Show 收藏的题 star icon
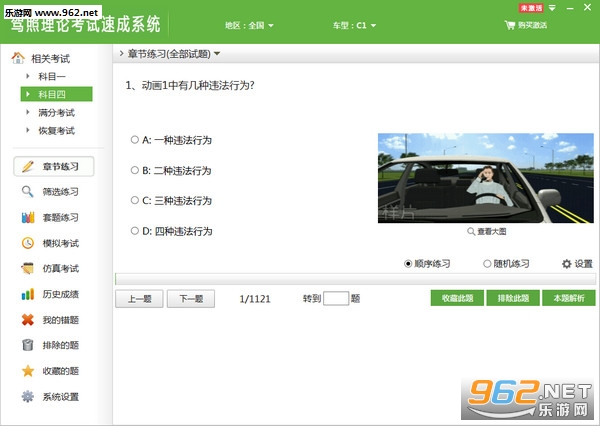The width and height of the screenshot is (600, 426). (x=28, y=371)
